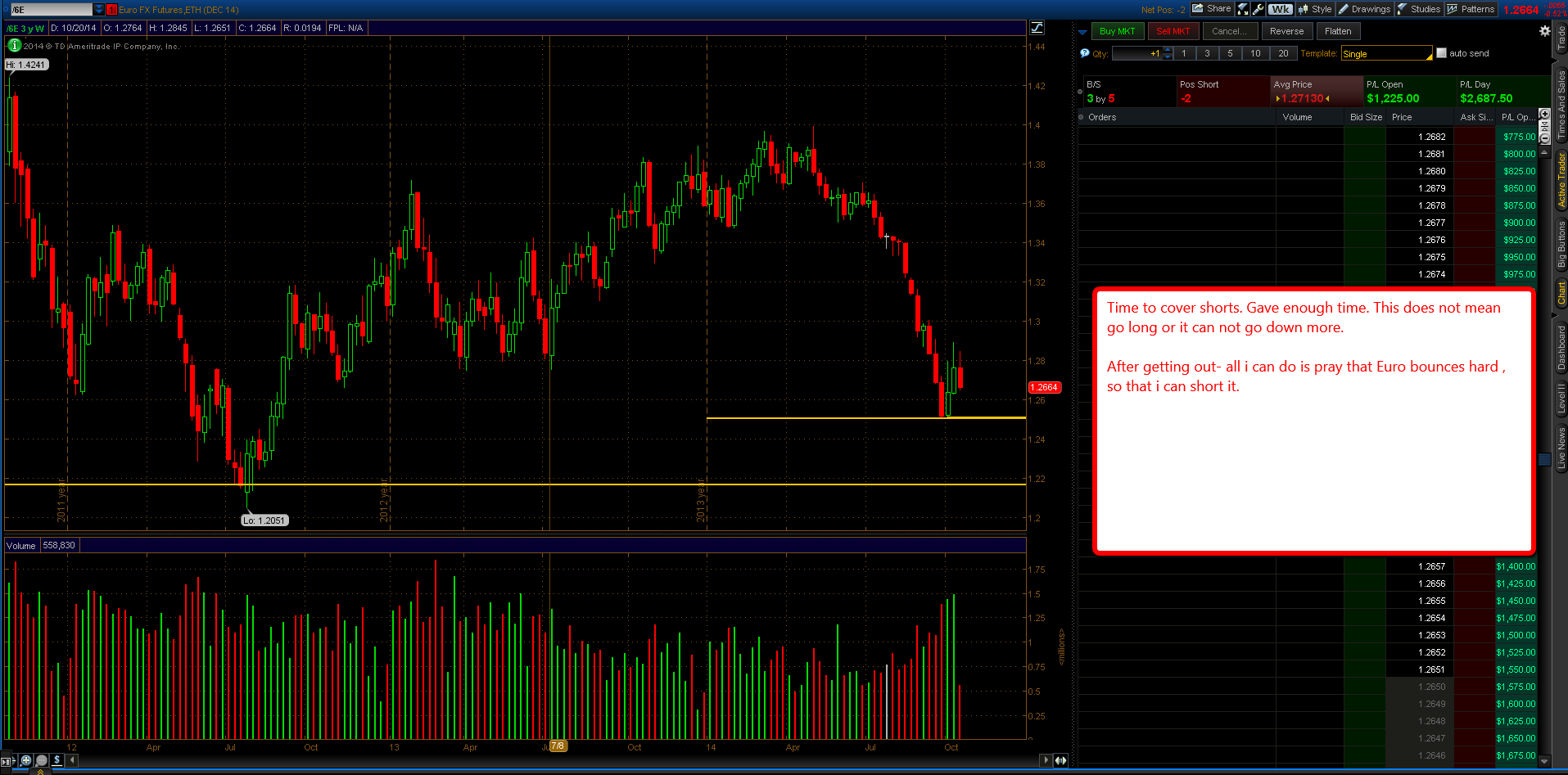Switch to the Level II side tab
Screen dimensions: 1568x775
(1561, 398)
